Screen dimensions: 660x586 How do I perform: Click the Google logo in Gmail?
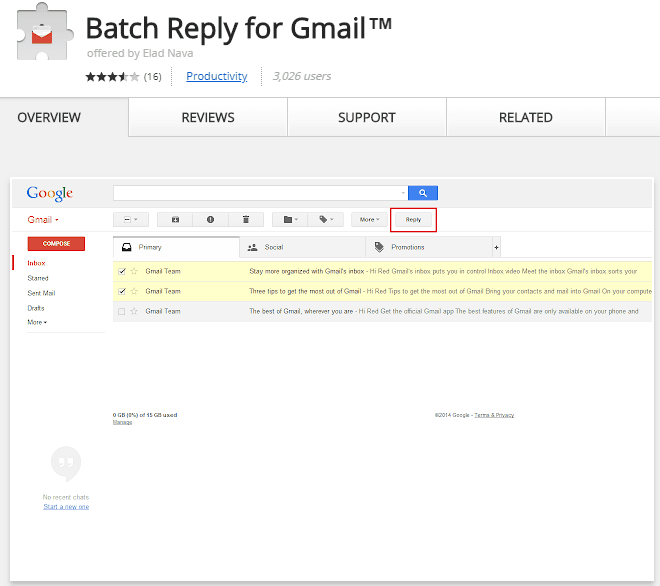pos(50,194)
